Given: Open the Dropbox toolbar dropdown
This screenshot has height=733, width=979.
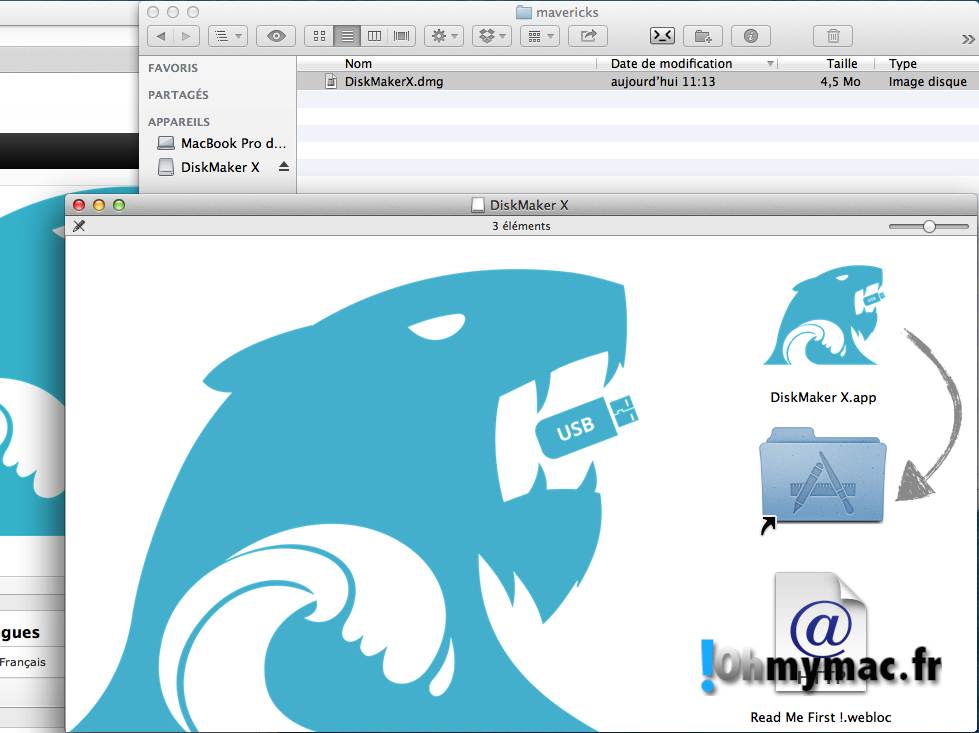Looking at the screenshot, I should (x=491, y=36).
